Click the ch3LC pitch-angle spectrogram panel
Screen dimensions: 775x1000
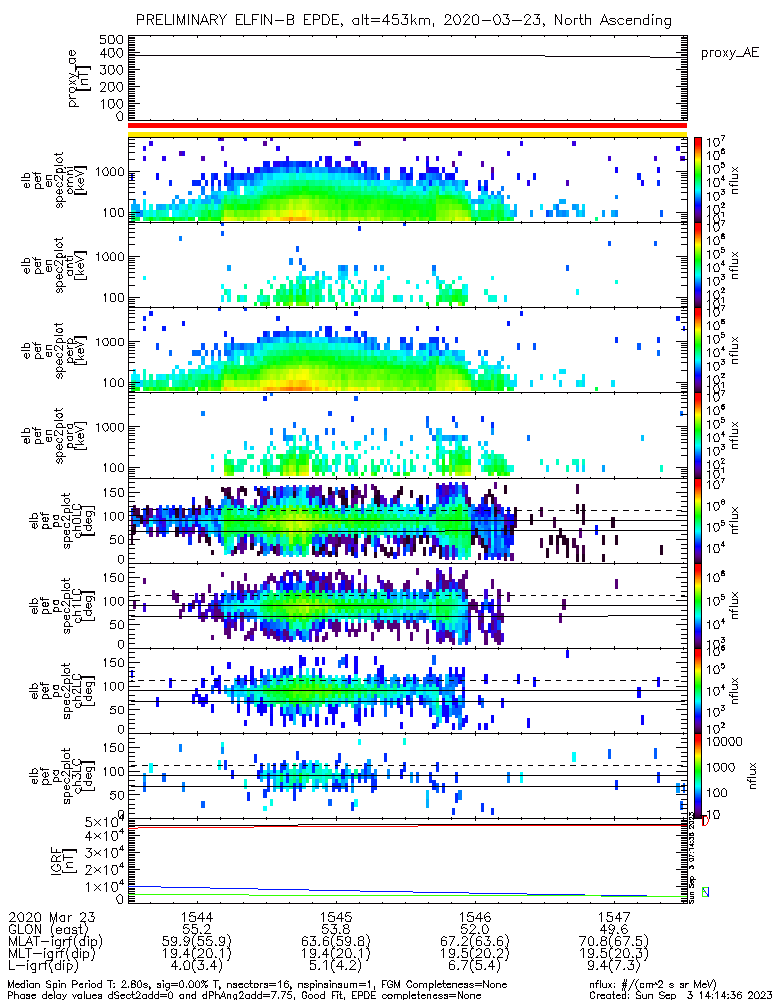[x=408, y=776]
